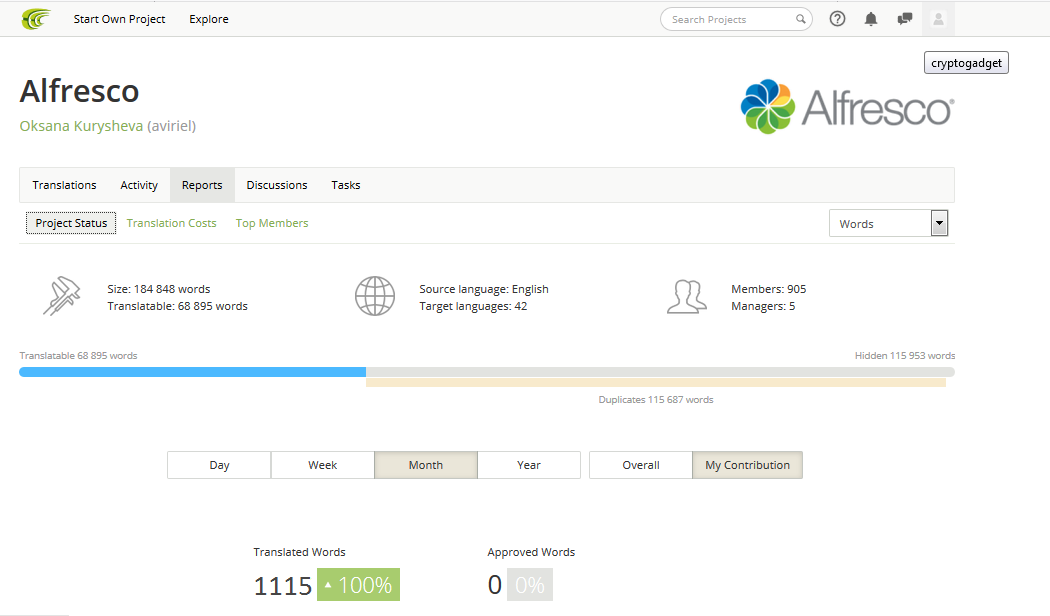Click the grey 0% approved badge

pyautogui.click(x=530, y=585)
